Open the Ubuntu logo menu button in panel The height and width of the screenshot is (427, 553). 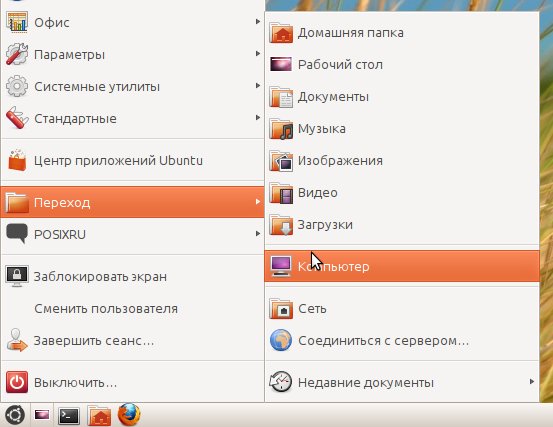15,415
